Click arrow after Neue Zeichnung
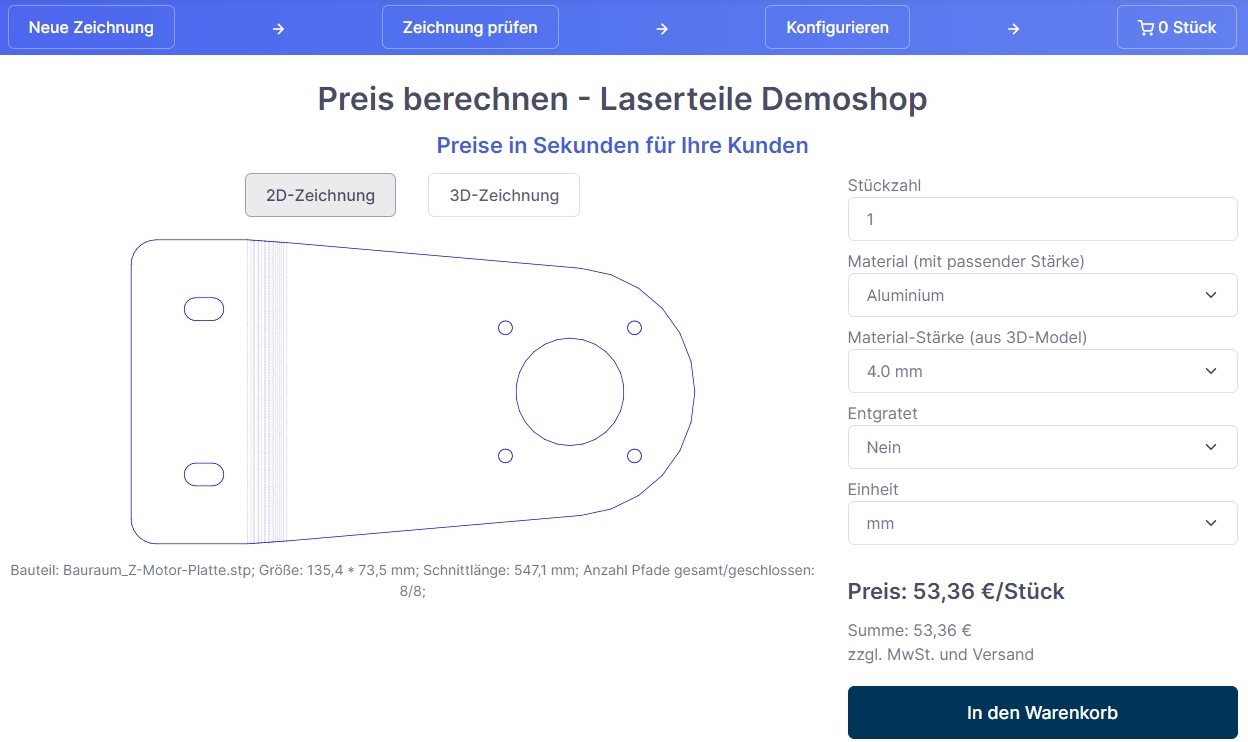Screen dimensions: 1248x742 click(279, 28)
